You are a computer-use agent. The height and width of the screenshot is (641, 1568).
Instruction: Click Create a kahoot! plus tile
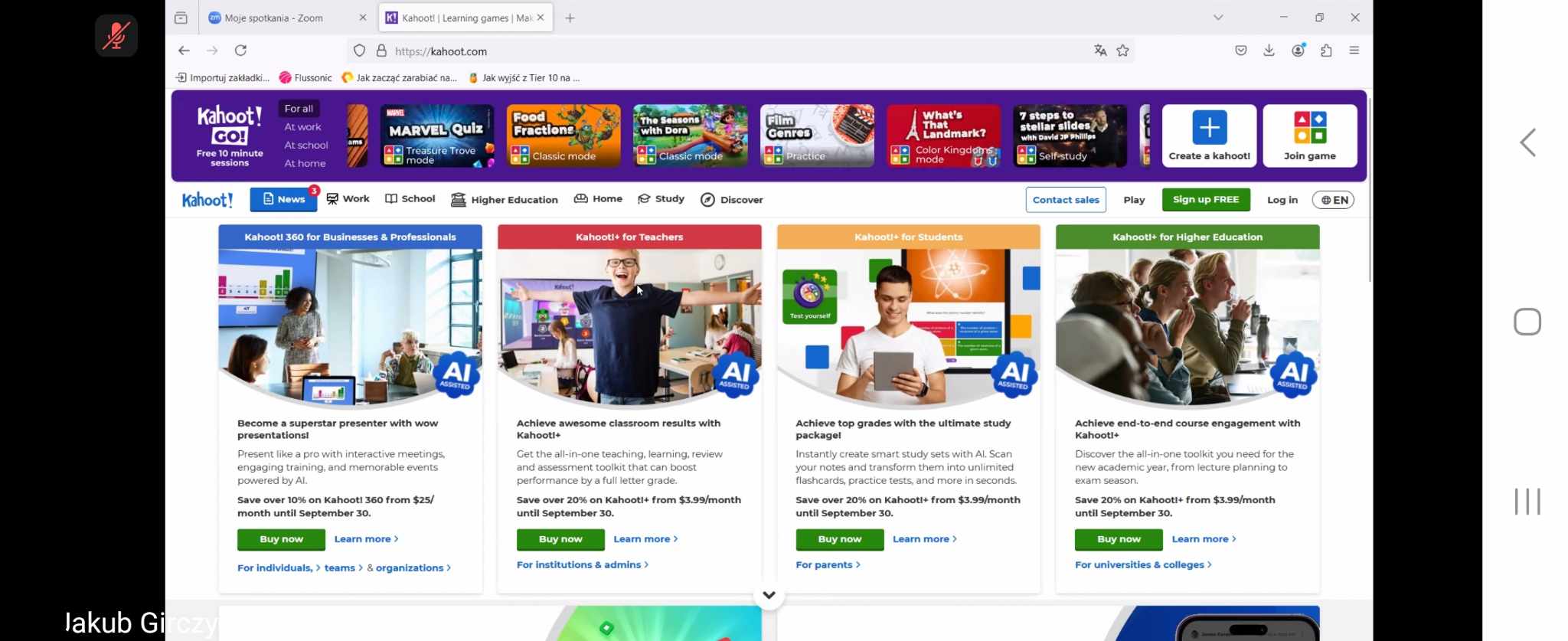(x=1210, y=136)
